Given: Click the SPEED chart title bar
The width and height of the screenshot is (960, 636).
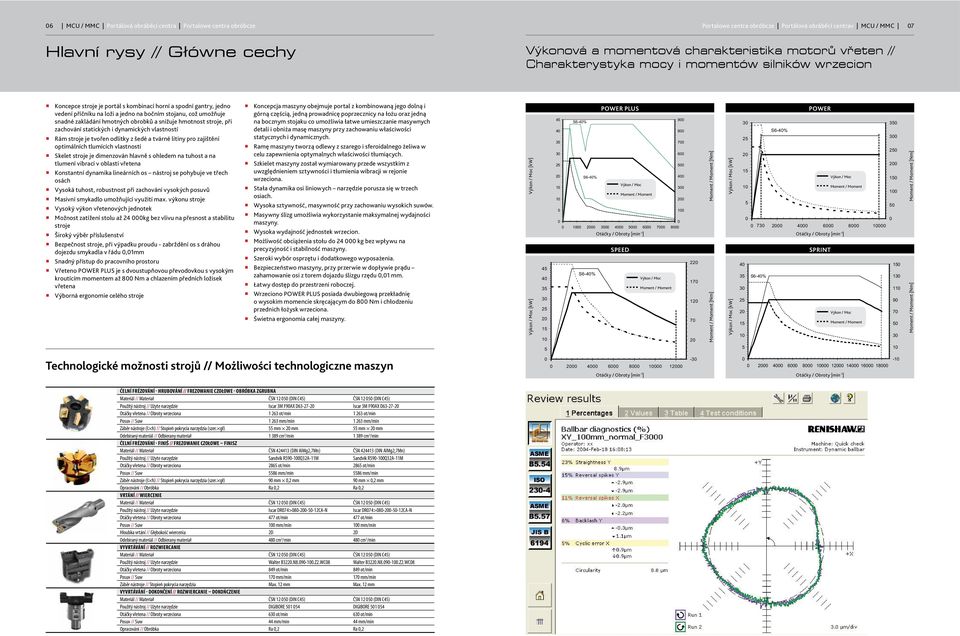Looking at the screenshot, I should coord(620,249).
